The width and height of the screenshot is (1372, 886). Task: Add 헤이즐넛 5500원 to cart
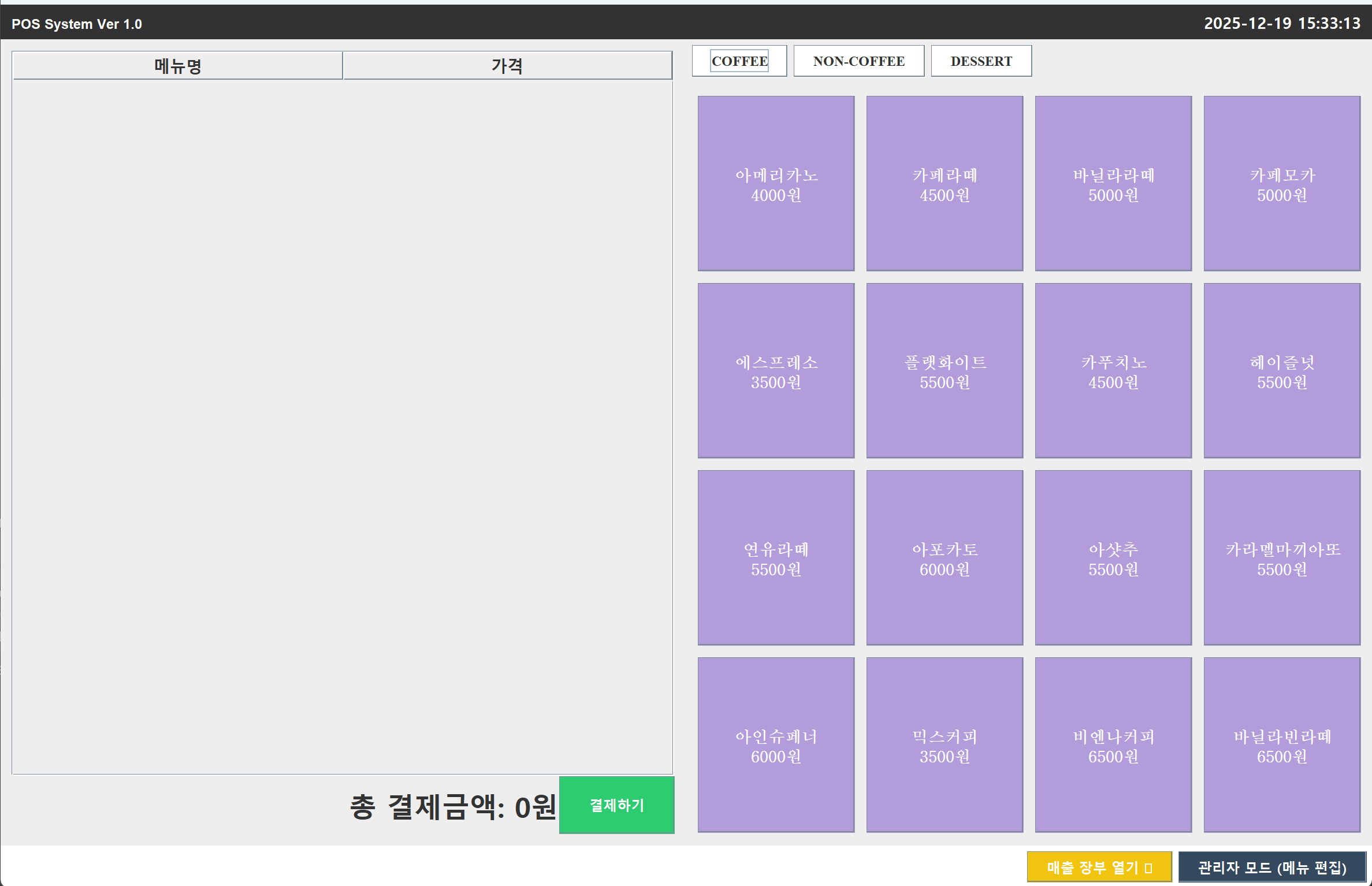(1282, 371)
